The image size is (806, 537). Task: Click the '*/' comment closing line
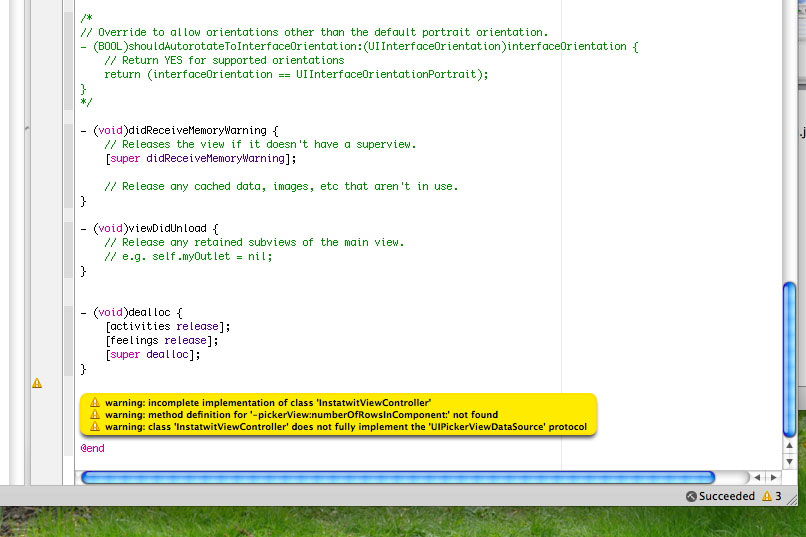pyautogui.click(x=86, y=102)
